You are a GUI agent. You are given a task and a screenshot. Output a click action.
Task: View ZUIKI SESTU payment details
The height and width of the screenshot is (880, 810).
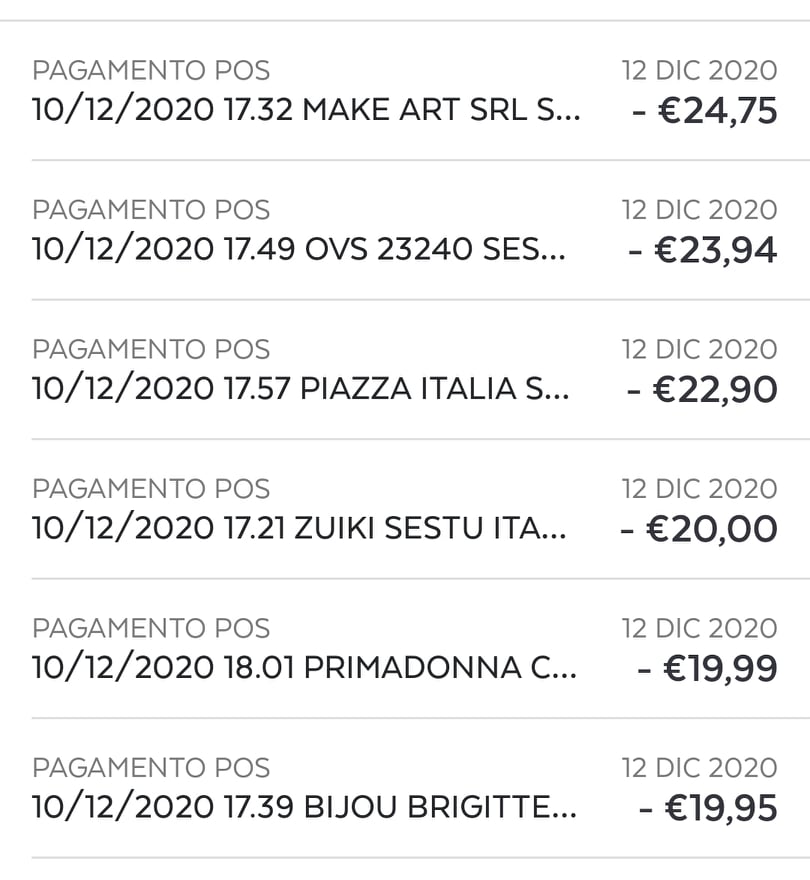click(x=405, y=509)
